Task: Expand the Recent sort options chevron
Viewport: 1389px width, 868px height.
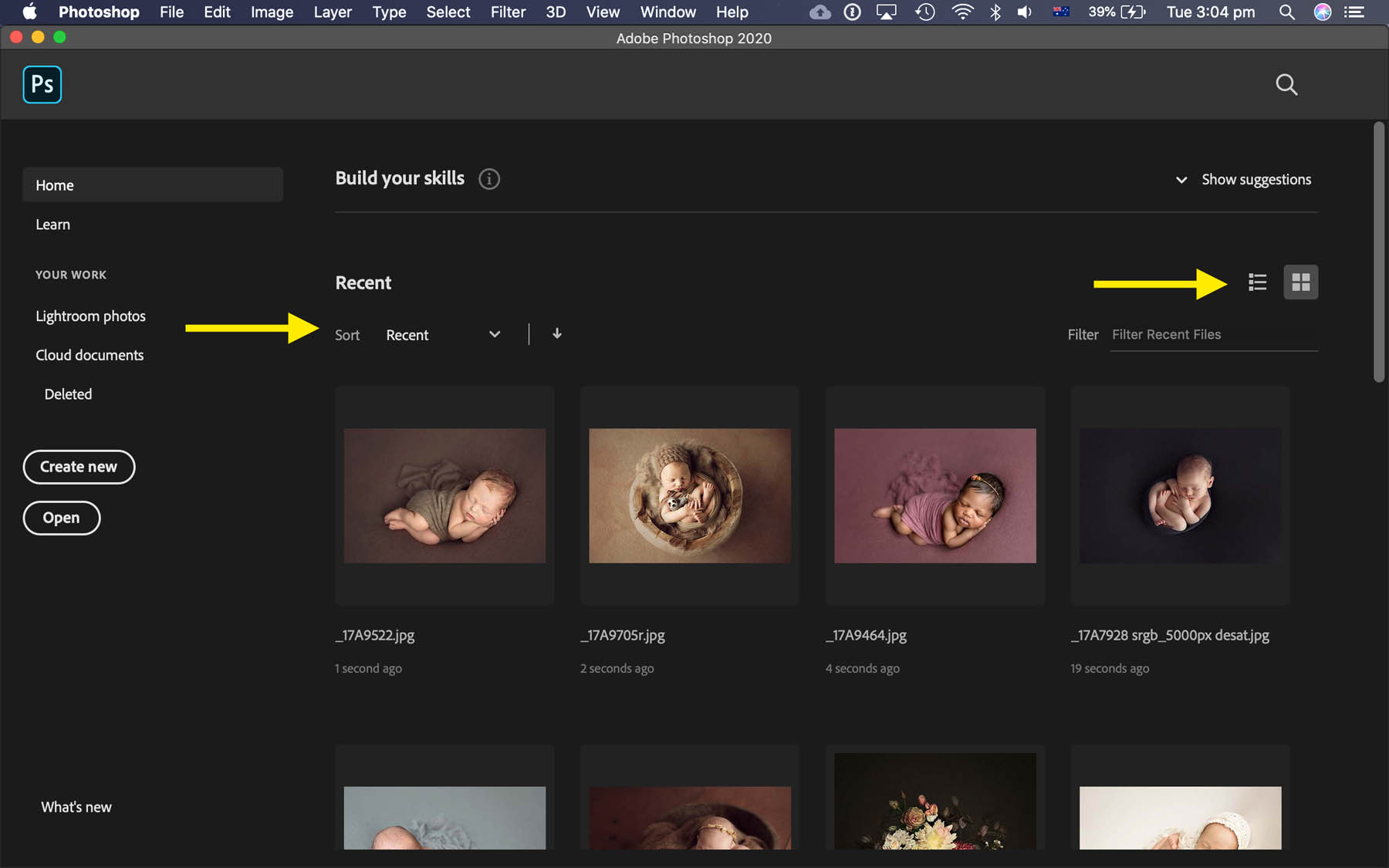Action: (x=495, y=334)
